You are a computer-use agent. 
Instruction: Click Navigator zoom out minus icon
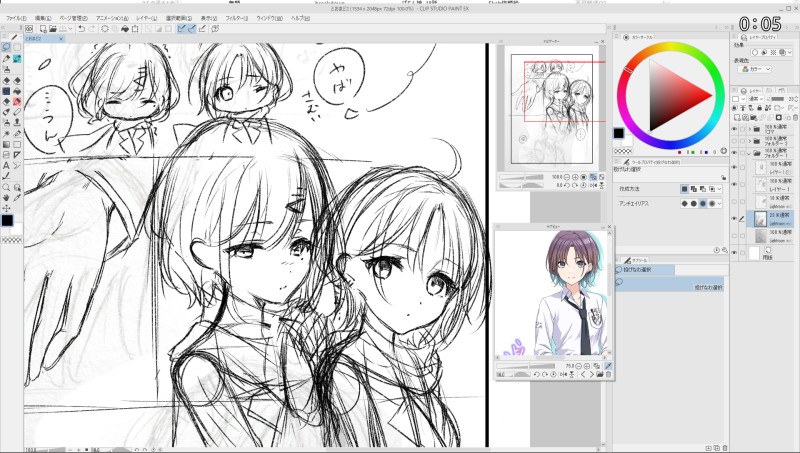tap(567, 177)
